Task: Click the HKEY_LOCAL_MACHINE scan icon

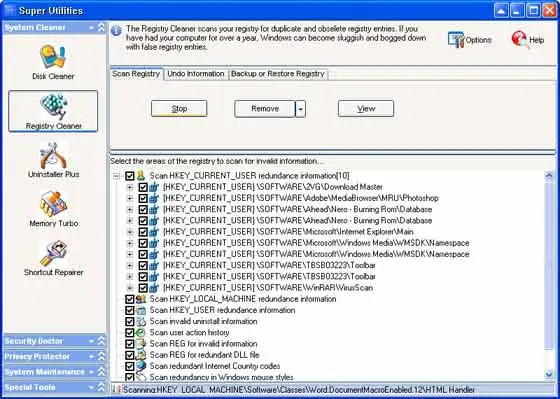Action: pos(141,299)
